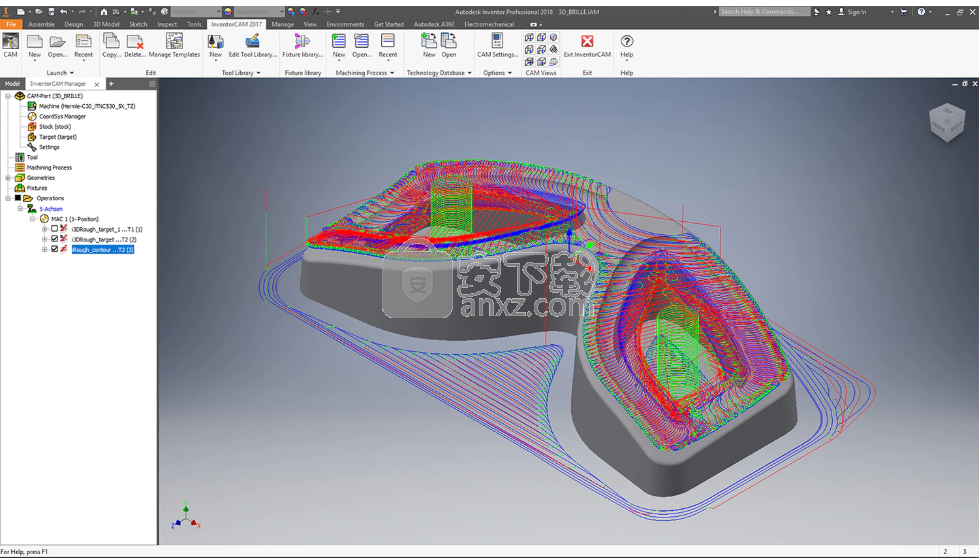
Task: Click New in Machining Process panel
Action: click(x=339, y=46)
